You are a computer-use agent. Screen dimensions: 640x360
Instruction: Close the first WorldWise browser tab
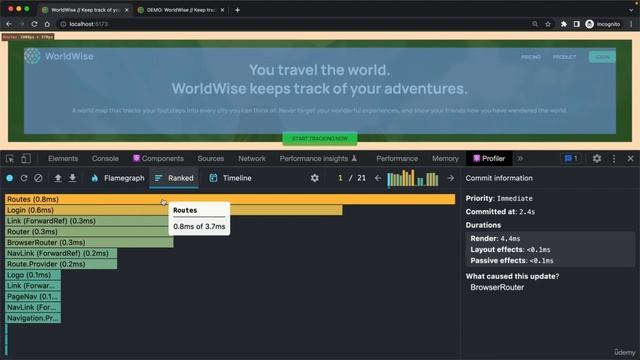coord(127,10)
